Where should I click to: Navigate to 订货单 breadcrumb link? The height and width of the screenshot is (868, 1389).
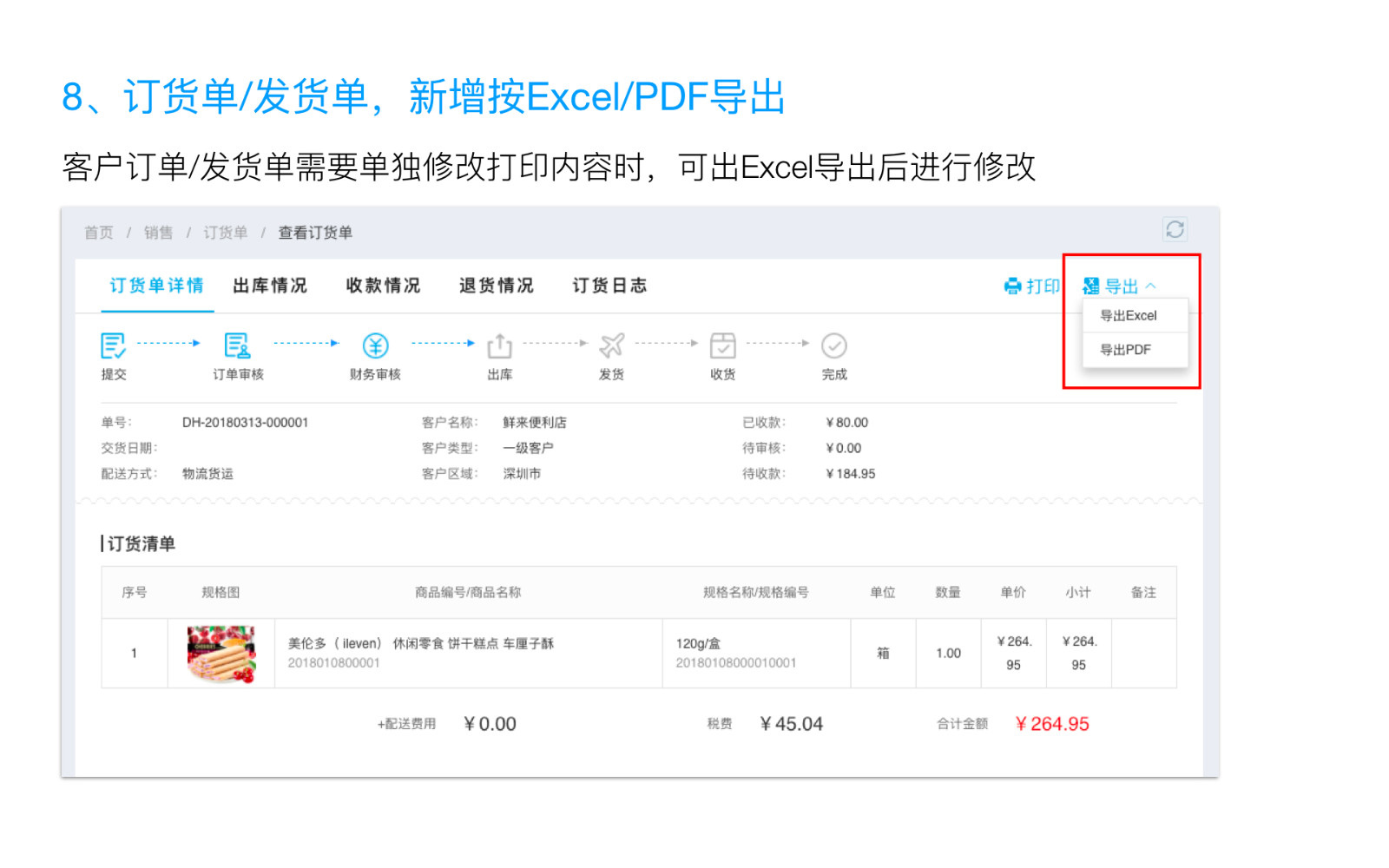pos(226,233)
